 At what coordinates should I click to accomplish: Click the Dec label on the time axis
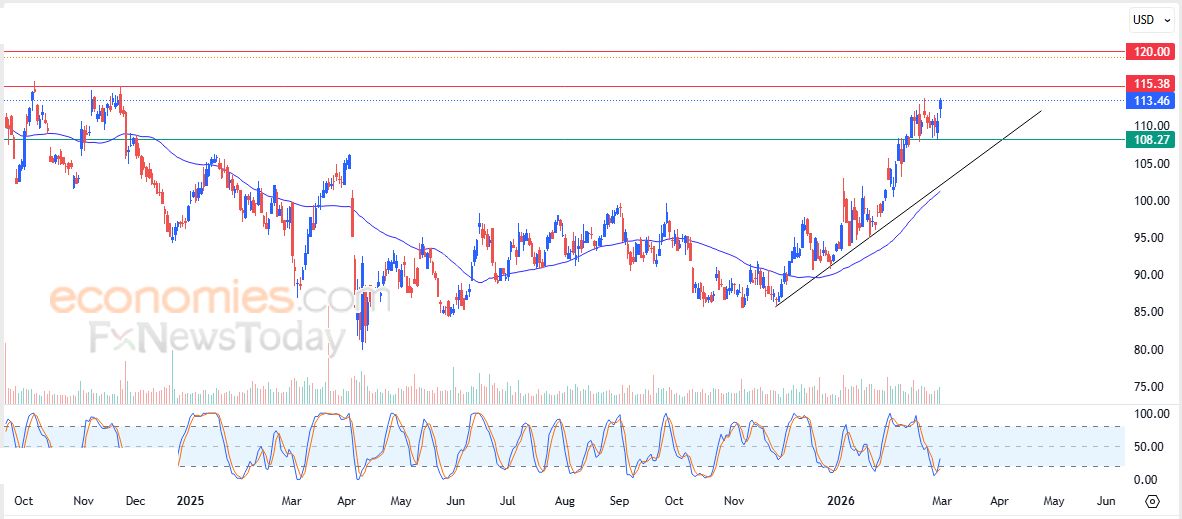coord(136,501)
